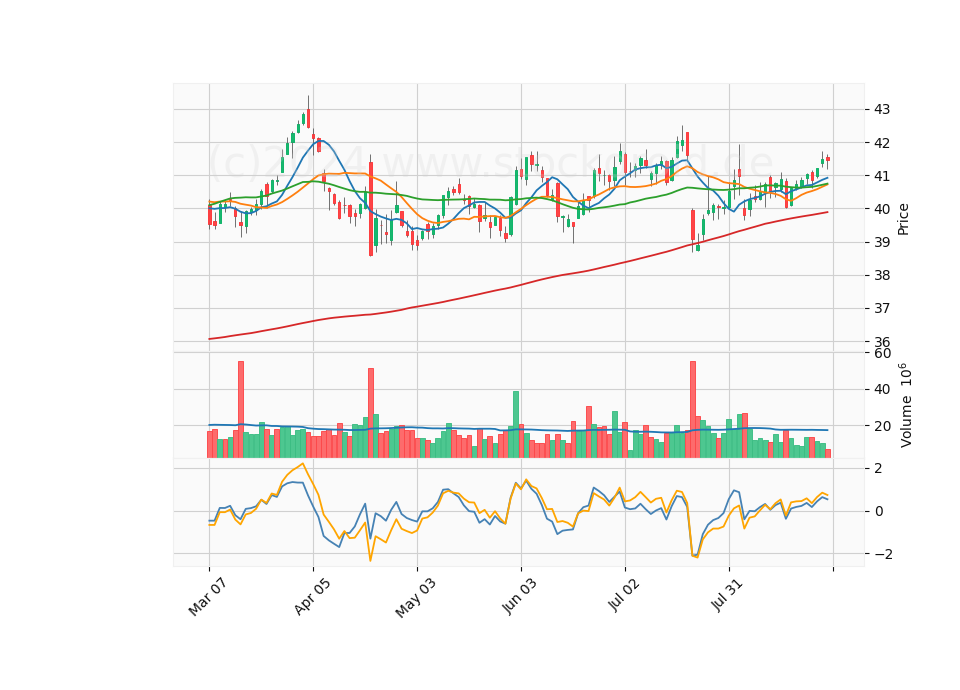This screenshot has width=960, height=690.
Task: Click the oscillator axis value 0
Action: [x=879, y=511]
